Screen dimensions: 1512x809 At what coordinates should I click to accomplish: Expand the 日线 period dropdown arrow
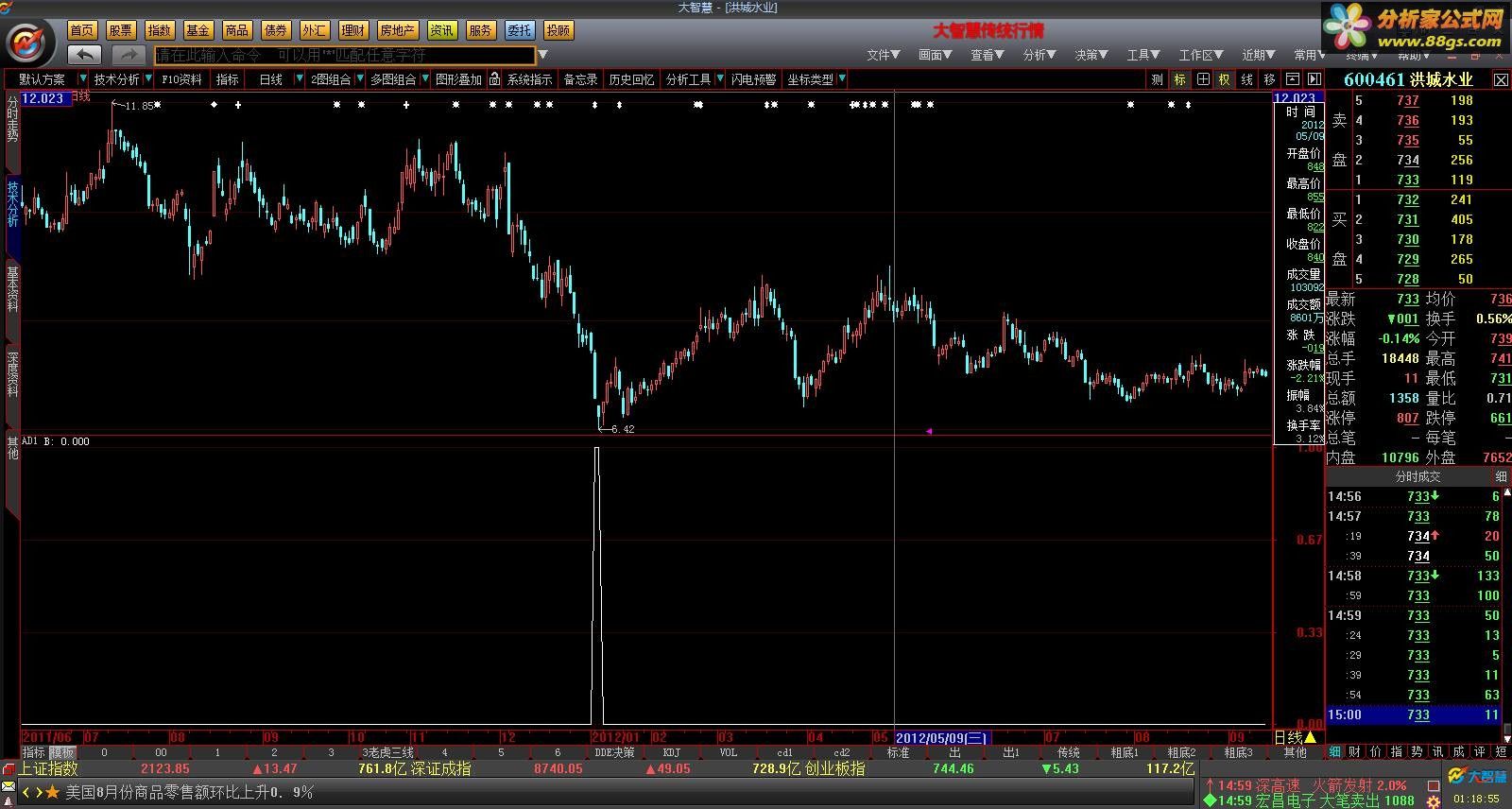tap(300, 79)
